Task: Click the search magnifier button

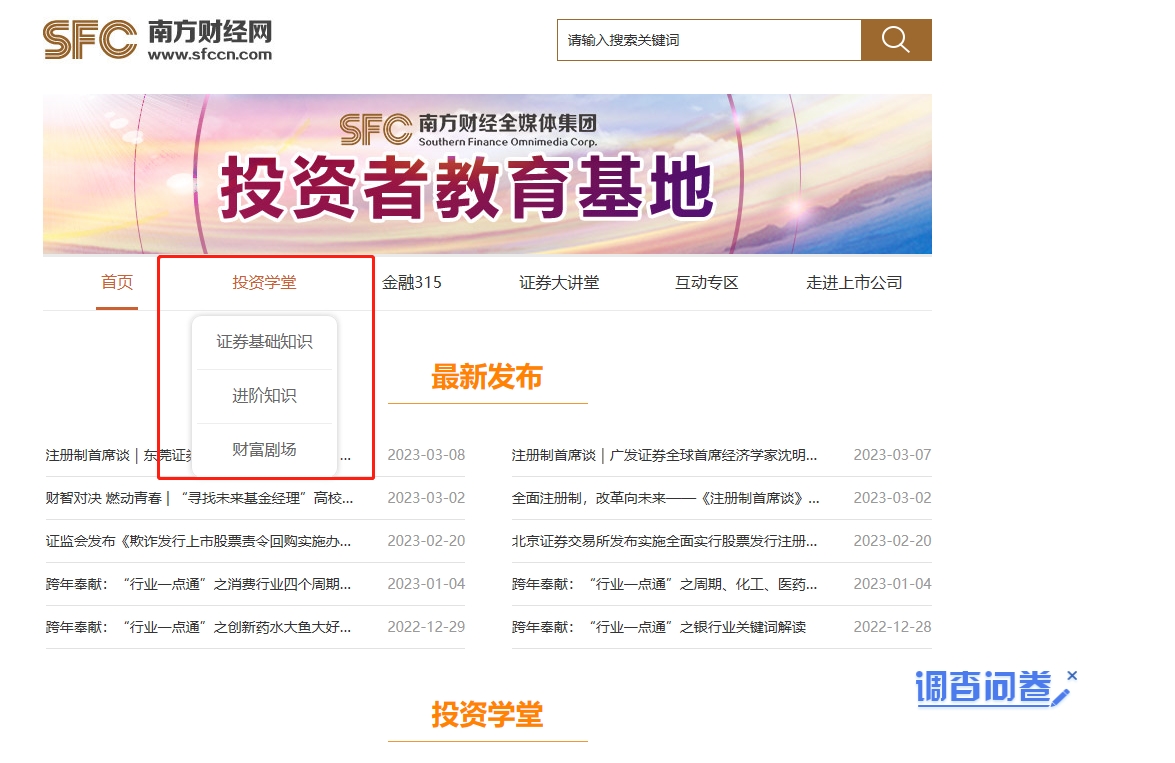Action: coord(896,40)
